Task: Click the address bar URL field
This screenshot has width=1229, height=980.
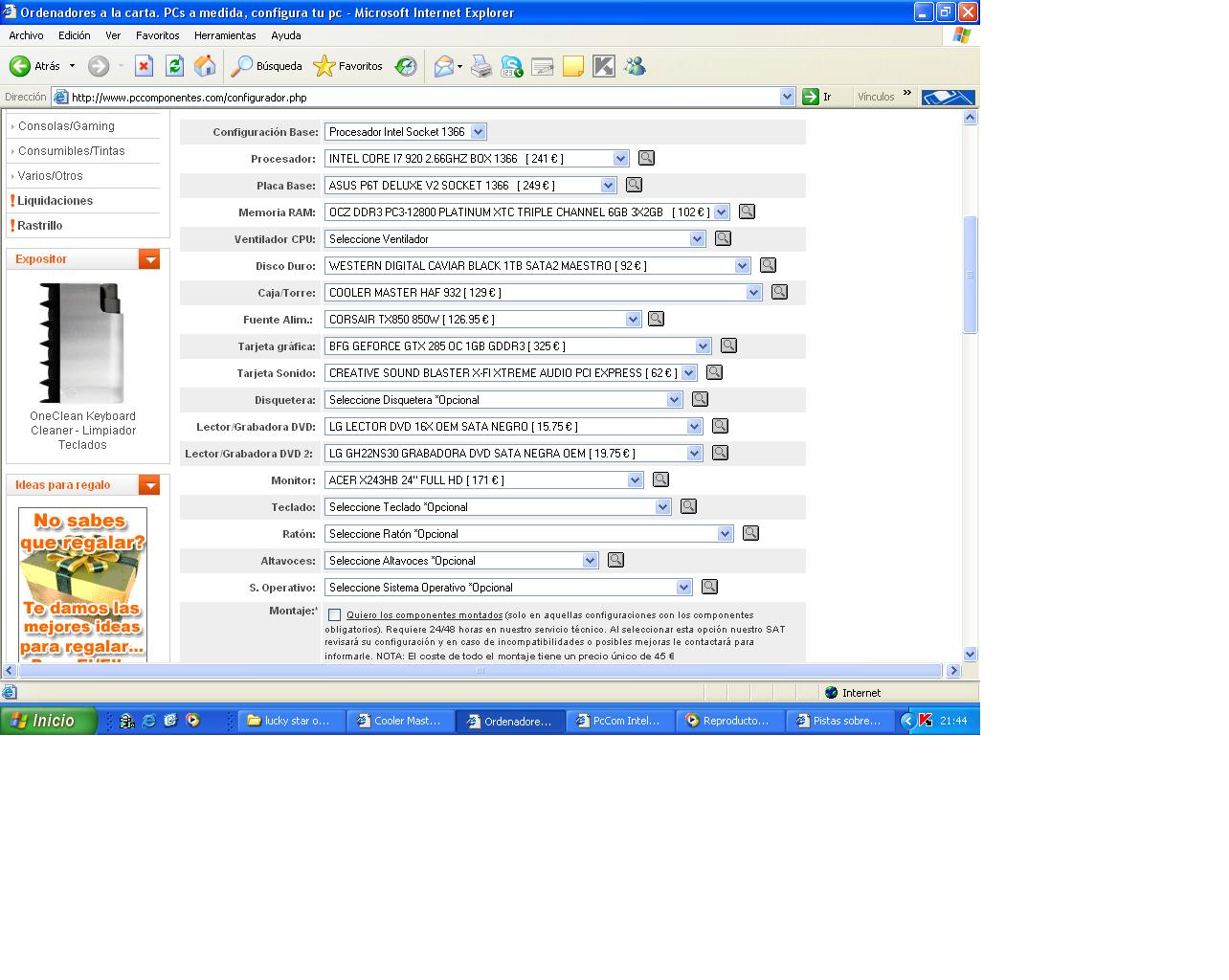Action: 423,97
